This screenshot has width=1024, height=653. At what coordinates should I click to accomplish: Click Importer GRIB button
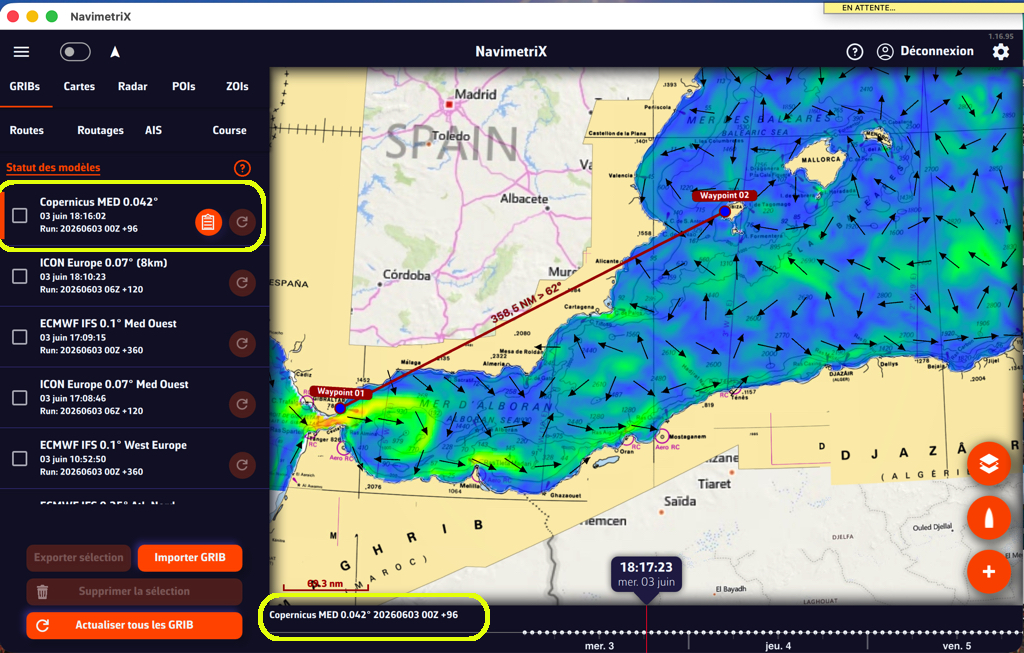click(190, 558)
